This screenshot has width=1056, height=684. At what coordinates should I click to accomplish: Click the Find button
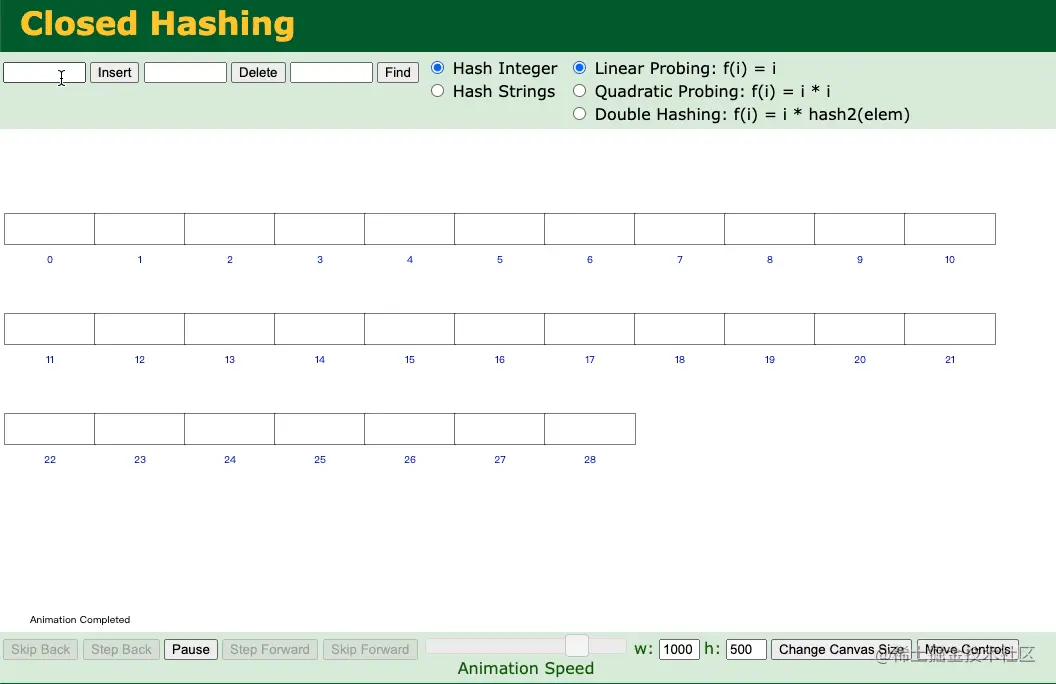[398, 72]
